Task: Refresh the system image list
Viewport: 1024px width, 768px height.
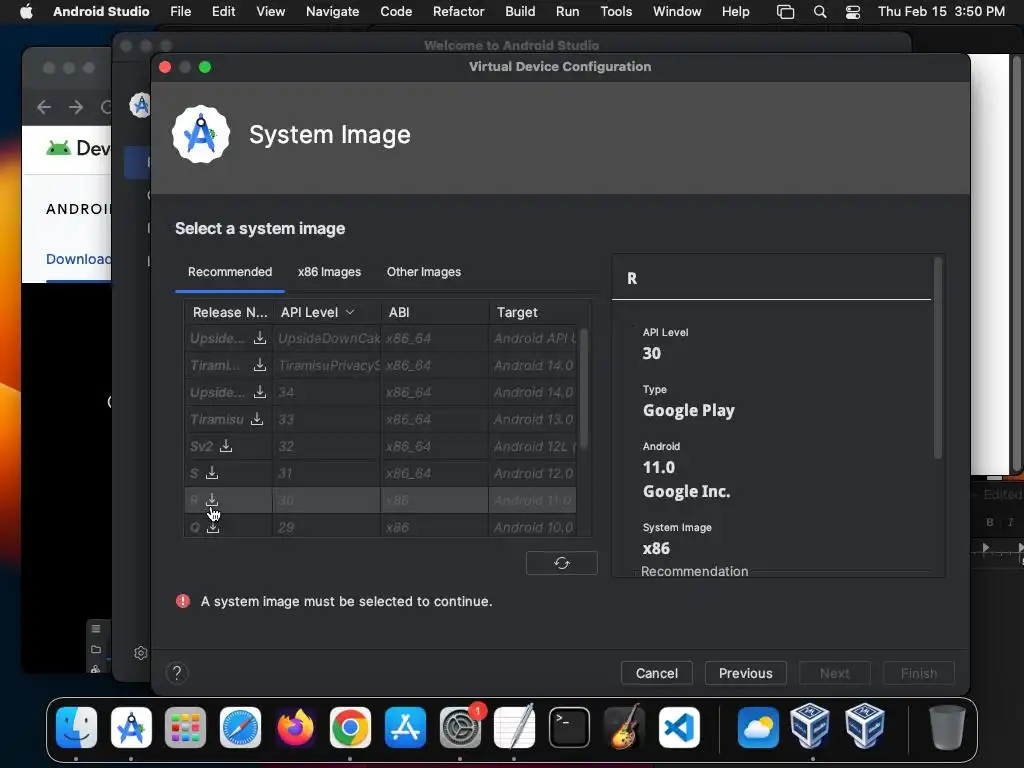Action: click(562, 563)
